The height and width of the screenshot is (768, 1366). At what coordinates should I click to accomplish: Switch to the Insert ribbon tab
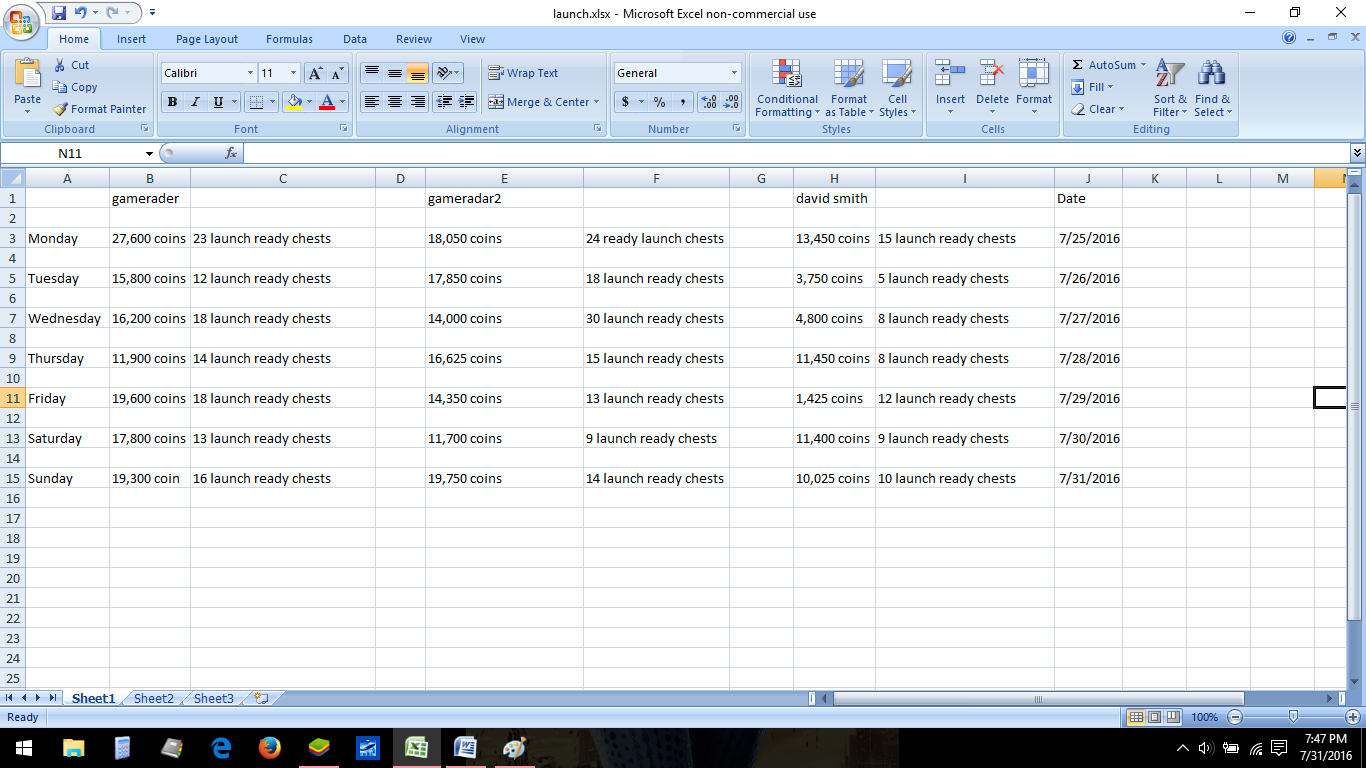point(131,39)
